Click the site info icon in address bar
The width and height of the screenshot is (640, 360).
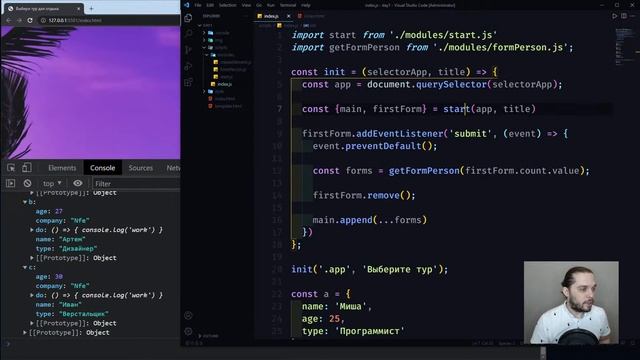point(43,20)
